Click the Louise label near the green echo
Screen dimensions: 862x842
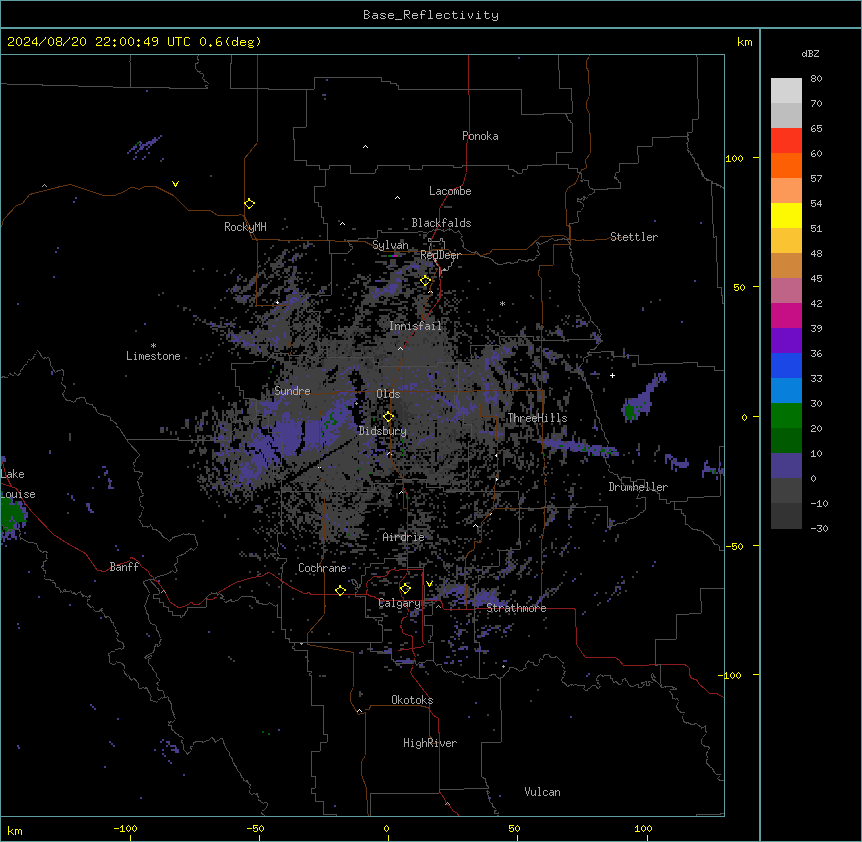[x=18, y=494]
